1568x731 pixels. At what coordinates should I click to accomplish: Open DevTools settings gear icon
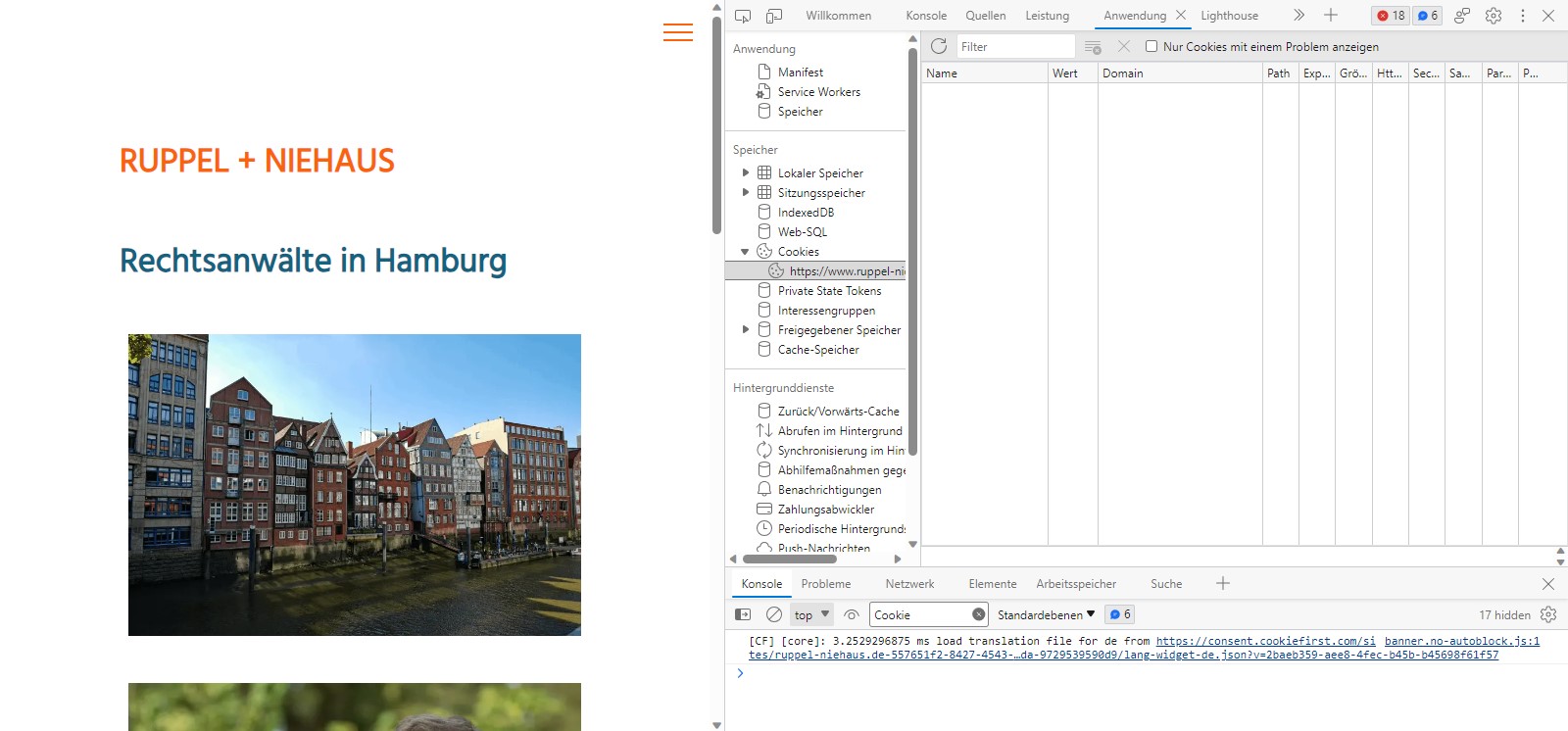[x=1494, y=16]
